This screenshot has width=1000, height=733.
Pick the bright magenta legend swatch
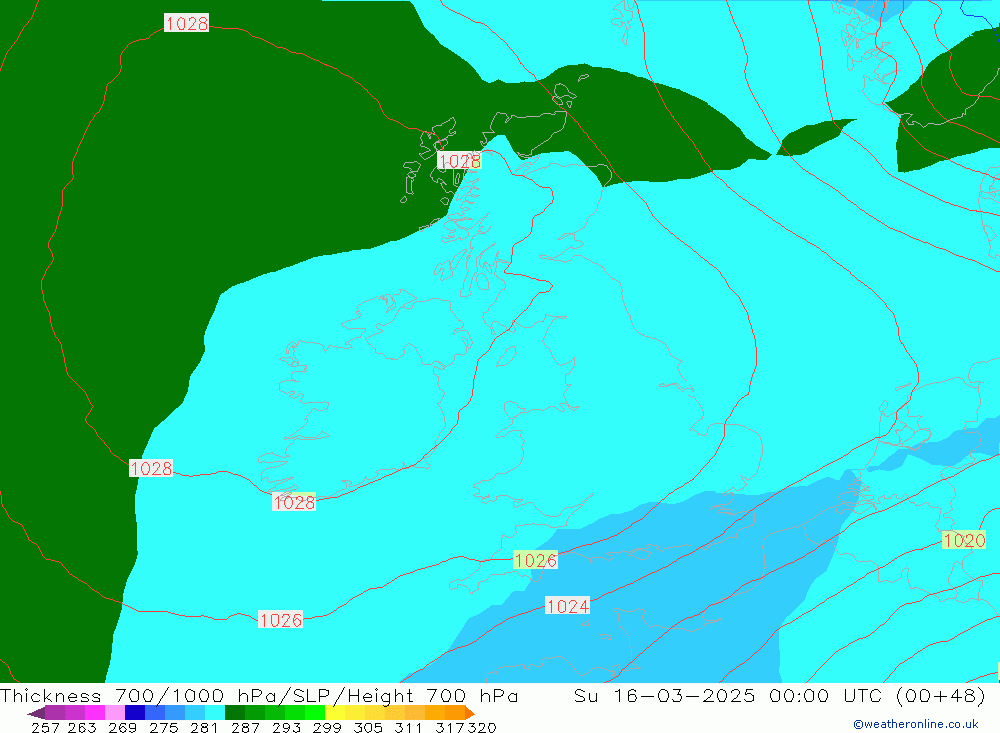95,713
